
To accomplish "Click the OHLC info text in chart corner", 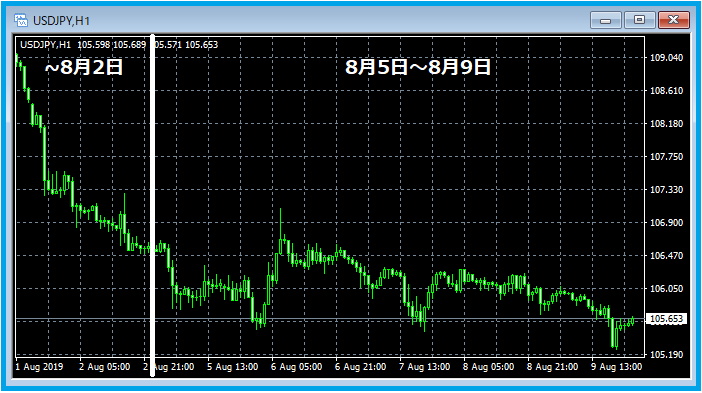I will pos(119,45).
